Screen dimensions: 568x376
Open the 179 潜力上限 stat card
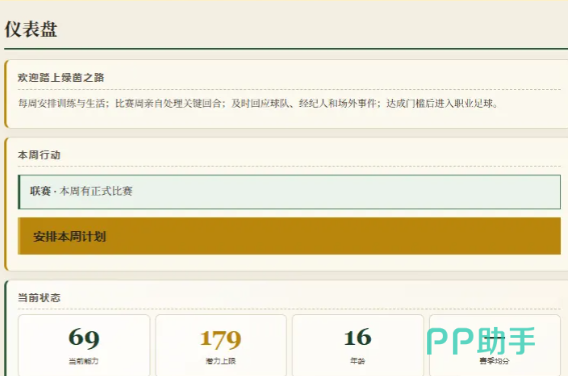(x=221, y=345)
